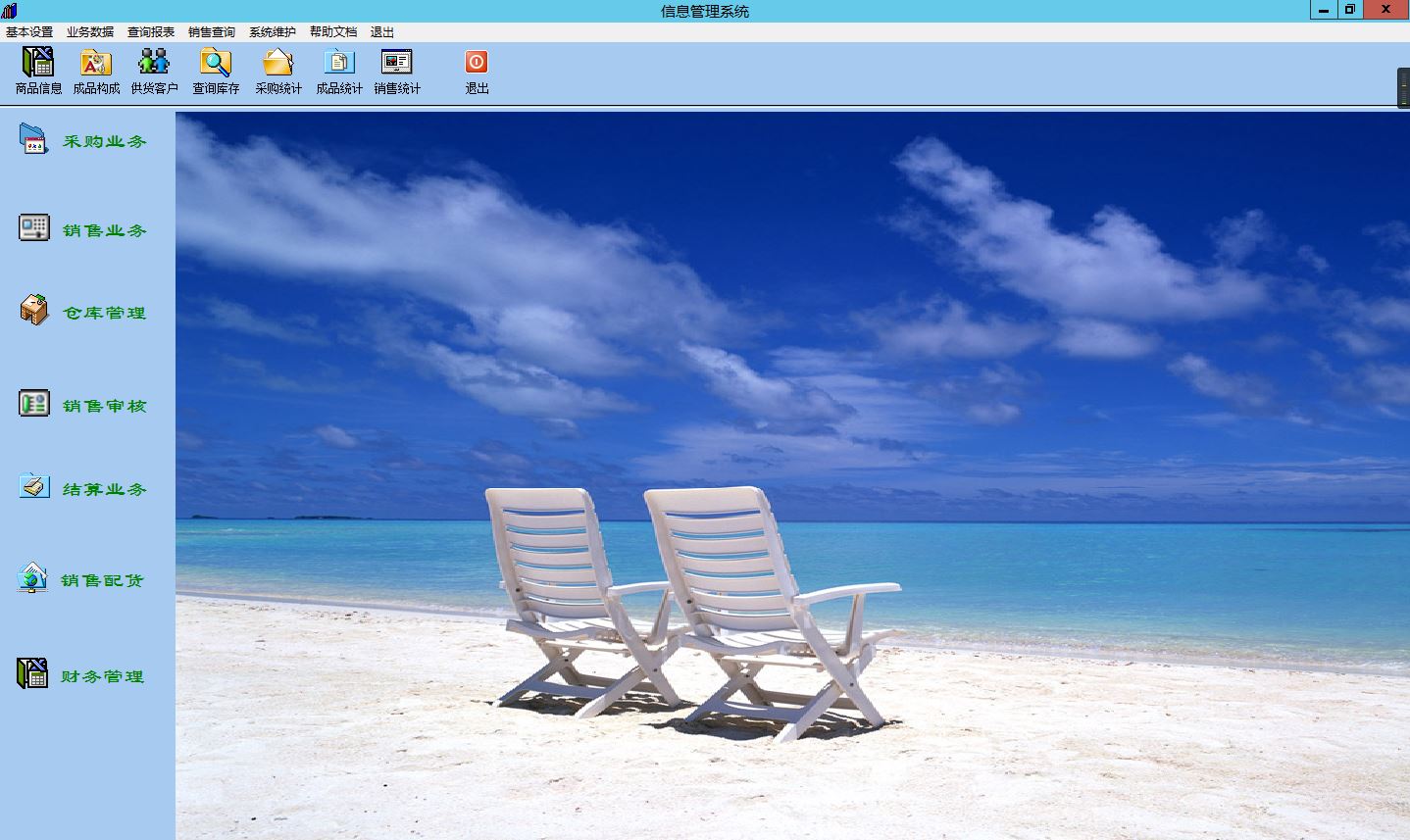Launch 采购统计 from the toolbar

pyautogui.click(x=278, y=71)
